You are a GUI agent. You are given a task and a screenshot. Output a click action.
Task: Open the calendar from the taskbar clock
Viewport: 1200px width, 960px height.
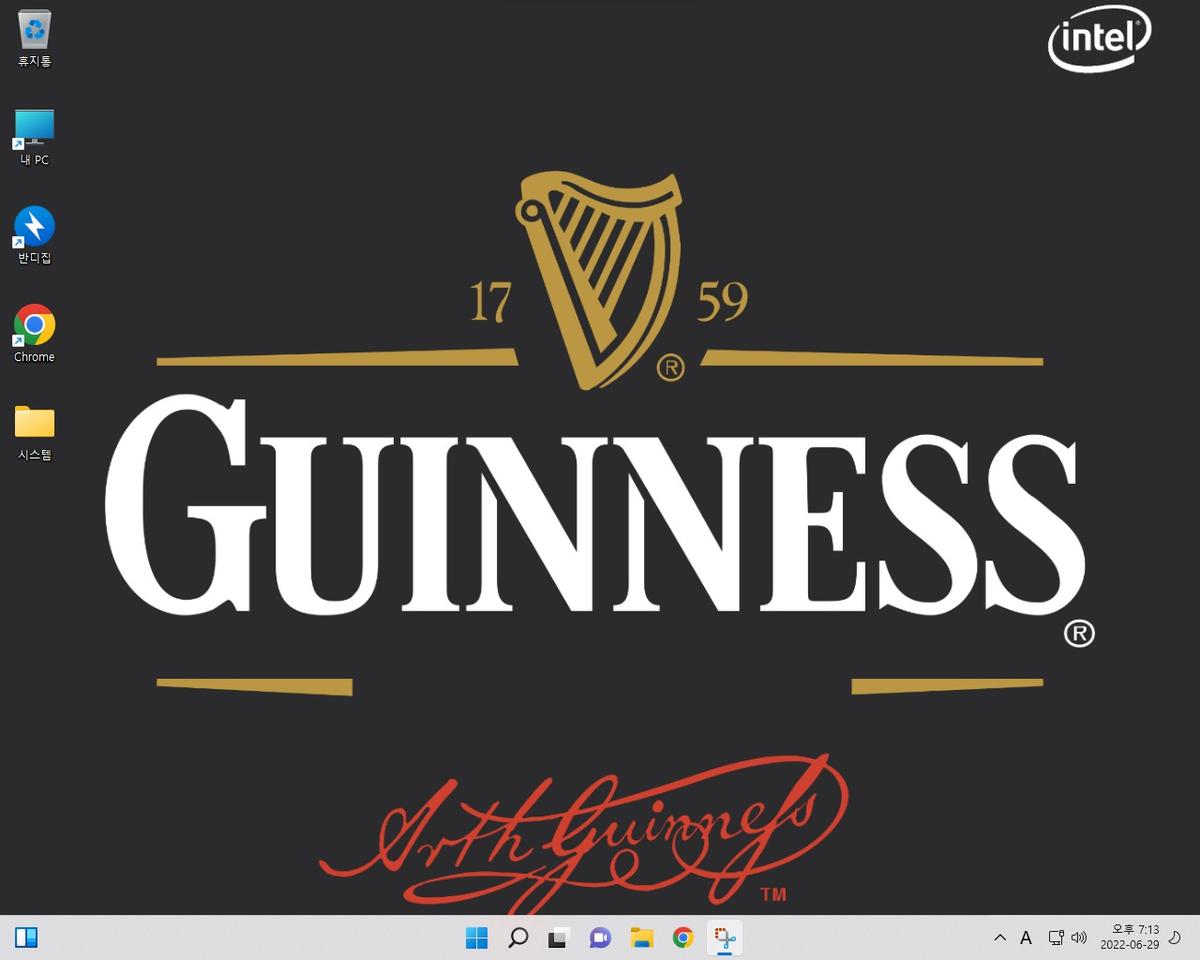pyautogui.click(x=1129, y=938)
